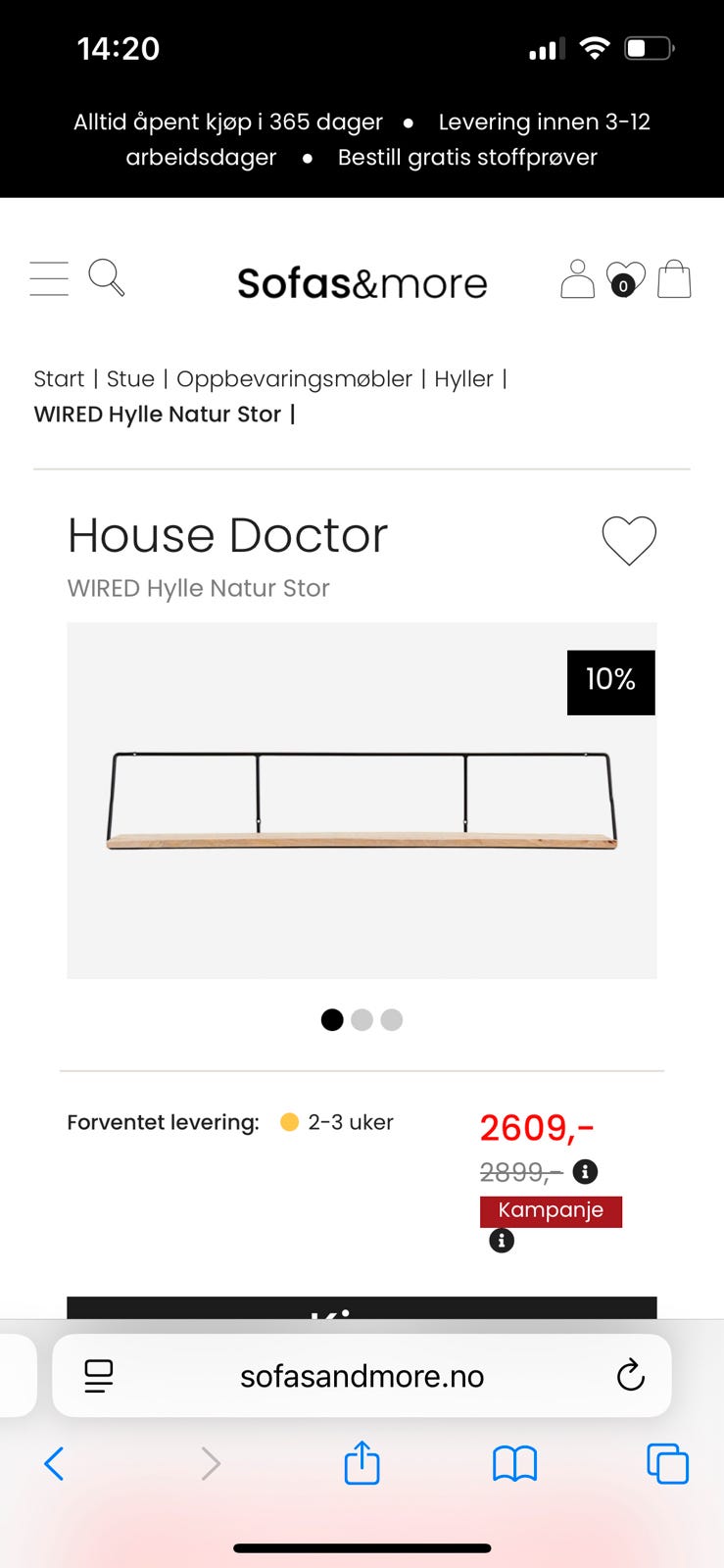The width and height of the screenshot is (724, 1568).
Task: Open Hyller breadcrumb category
Action: [463, 379]
